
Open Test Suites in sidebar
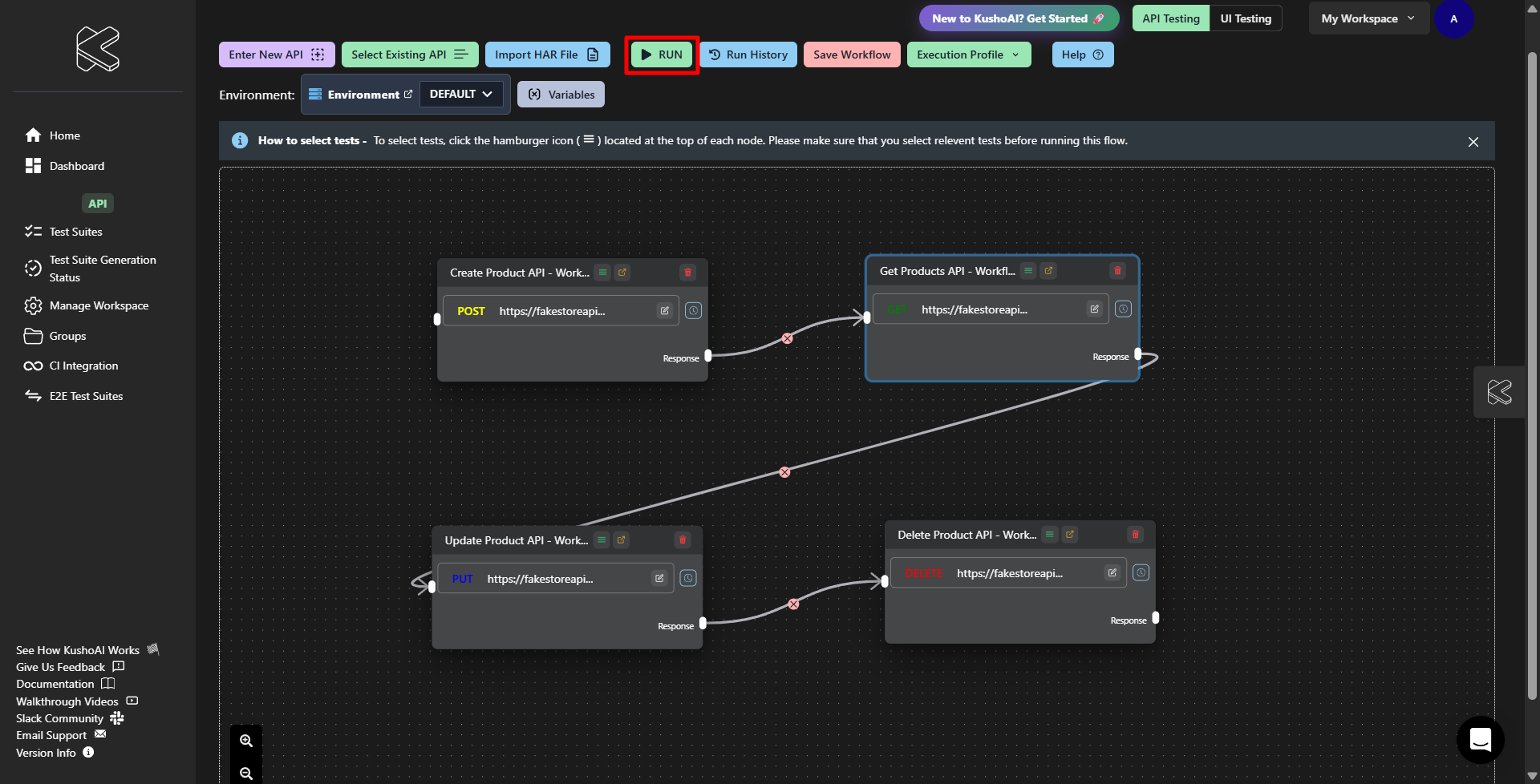(75, 232)
